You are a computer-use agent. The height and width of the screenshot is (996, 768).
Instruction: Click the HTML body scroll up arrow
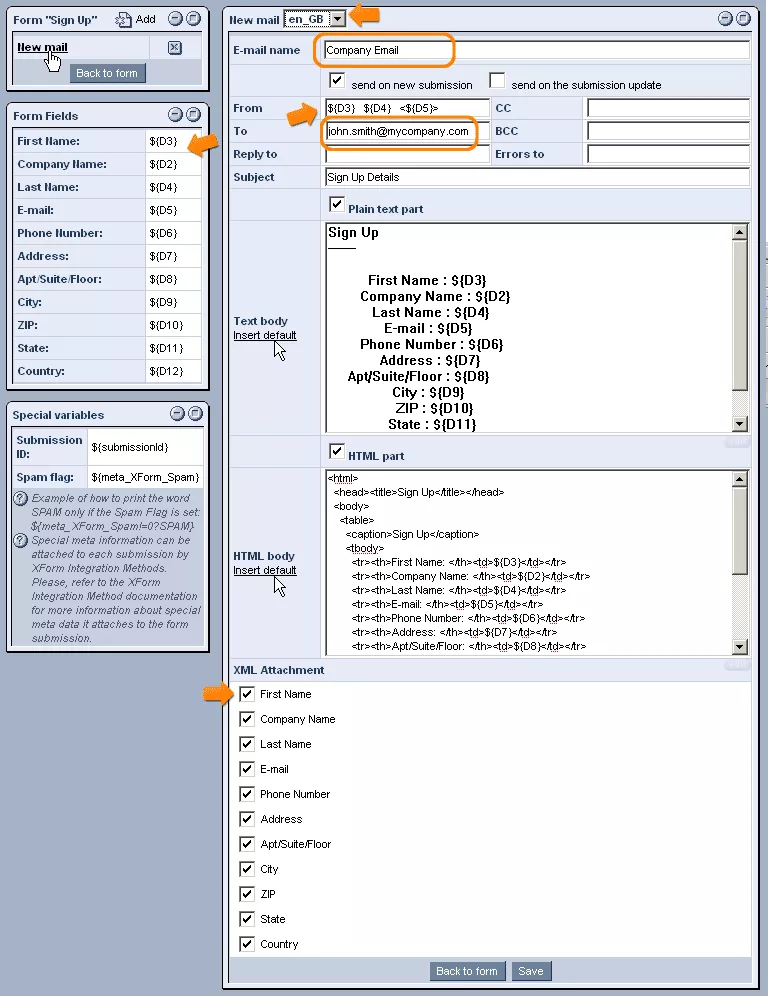739,479
